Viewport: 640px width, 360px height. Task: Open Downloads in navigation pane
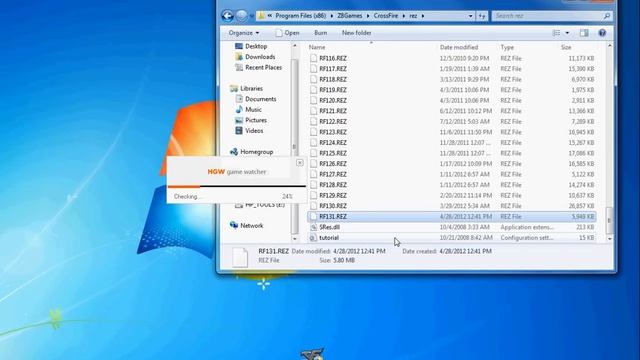[x=256, y=57]
